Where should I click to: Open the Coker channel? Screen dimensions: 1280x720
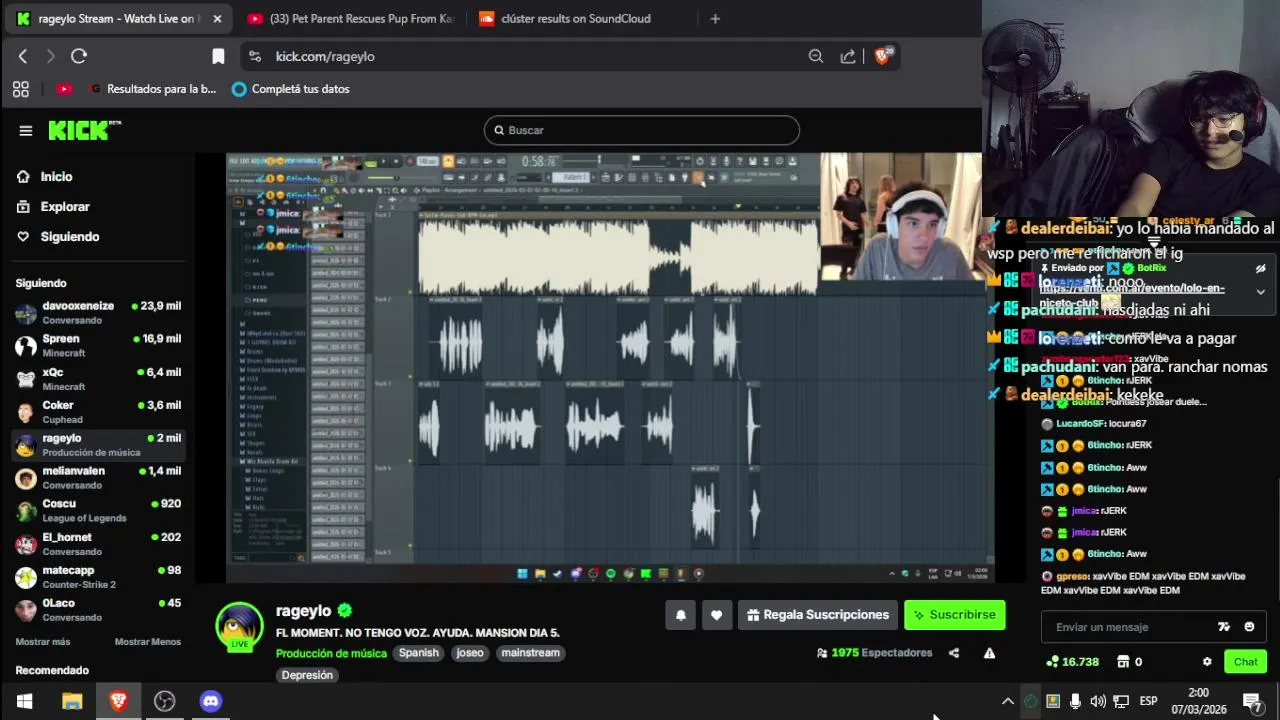(98, 412)
